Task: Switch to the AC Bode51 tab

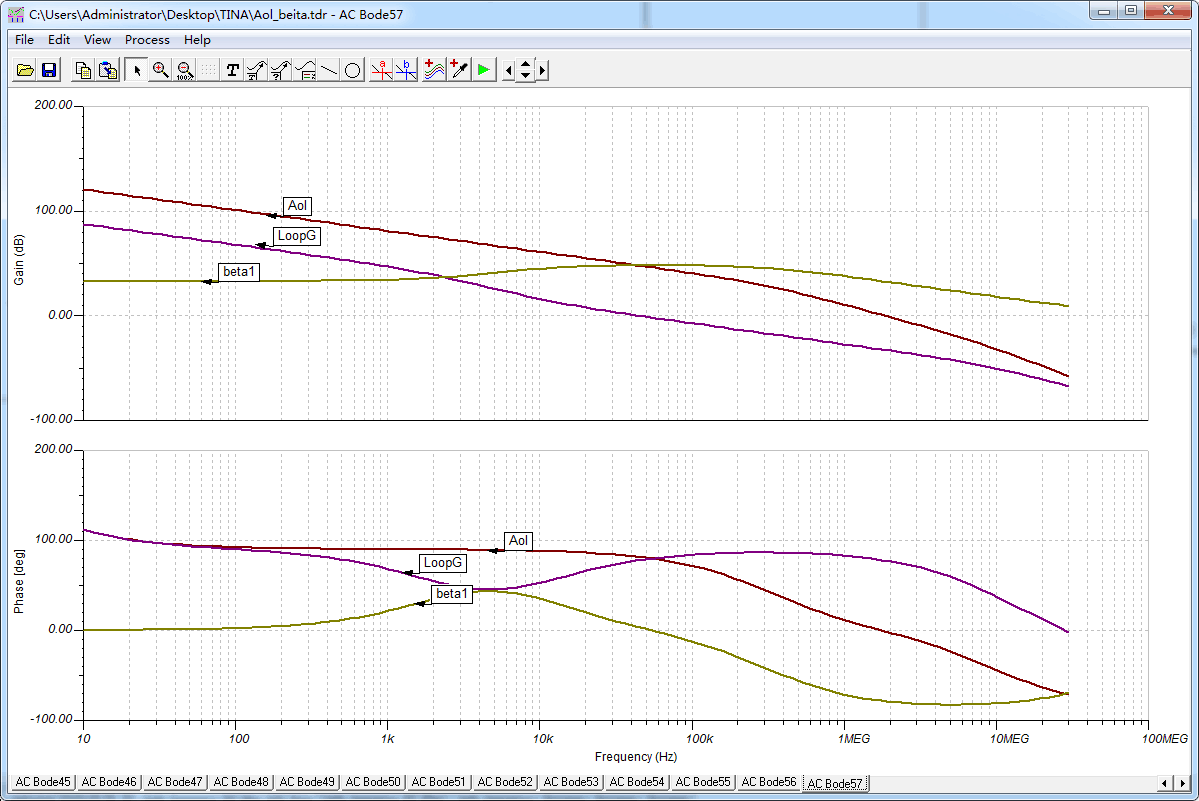Action: coord(438,782)
